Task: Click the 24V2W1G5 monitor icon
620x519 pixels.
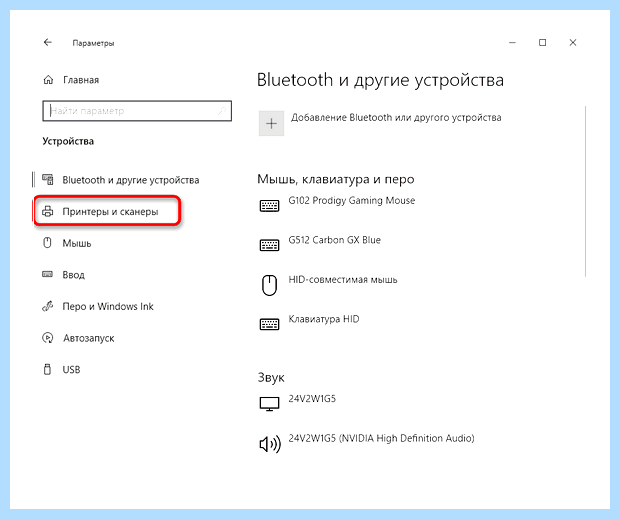Action: click(x=269, y=404)
